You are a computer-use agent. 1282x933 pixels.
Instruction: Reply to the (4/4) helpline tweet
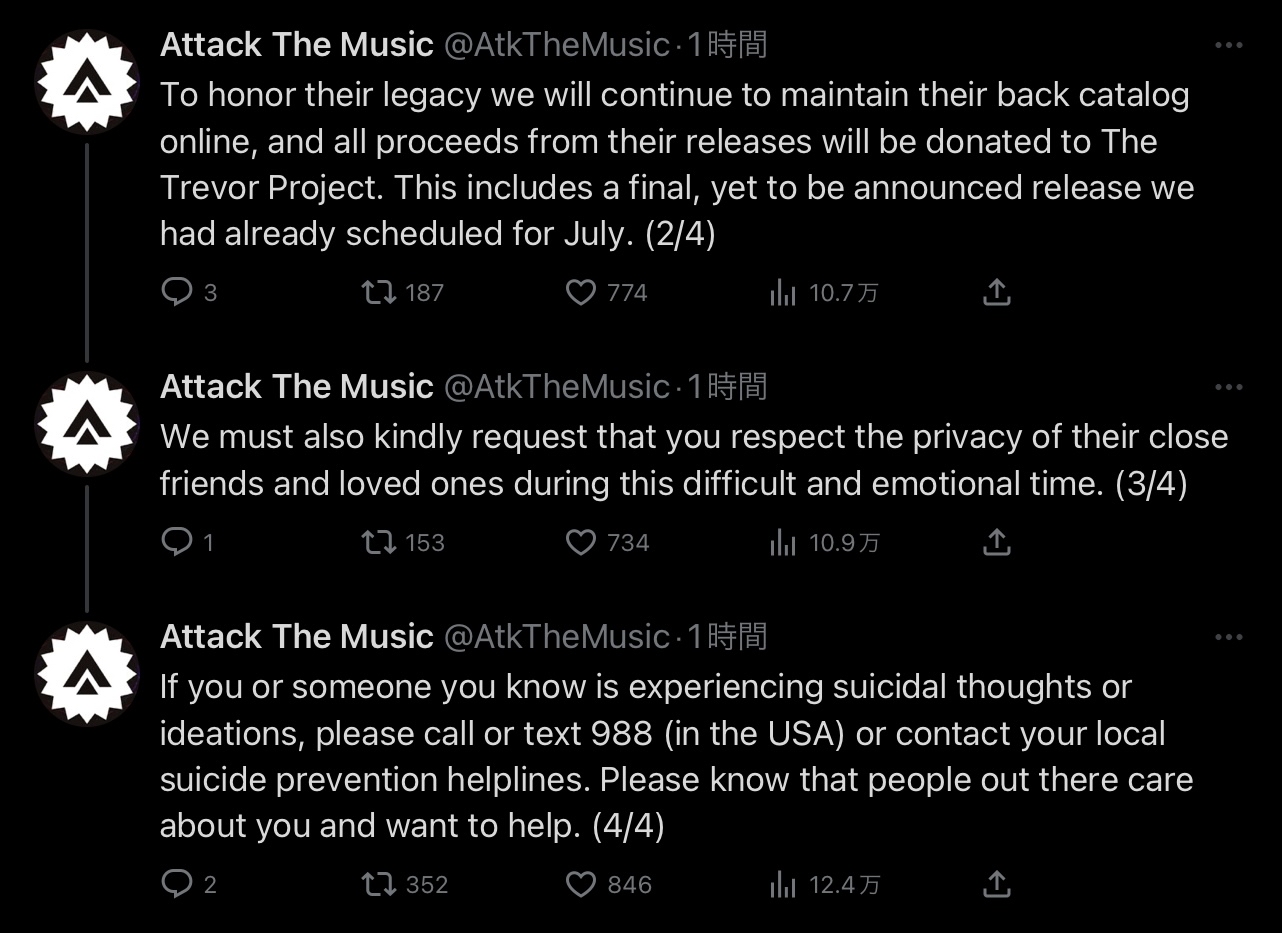pos(177,884)
